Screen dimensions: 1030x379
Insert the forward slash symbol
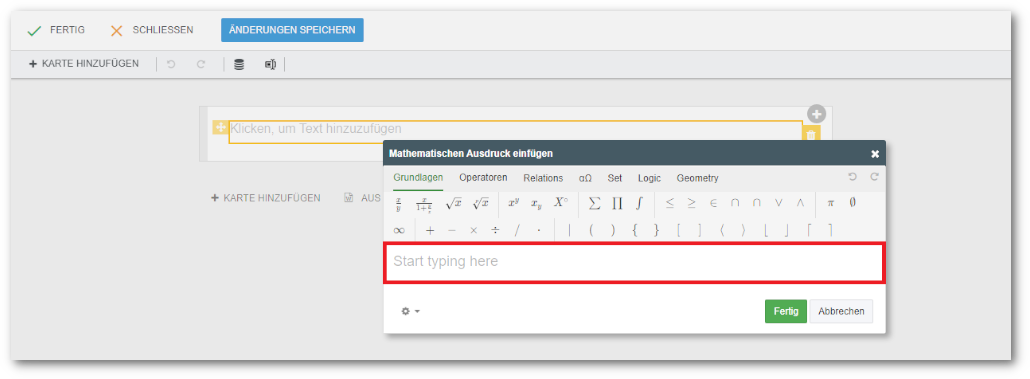517,231
